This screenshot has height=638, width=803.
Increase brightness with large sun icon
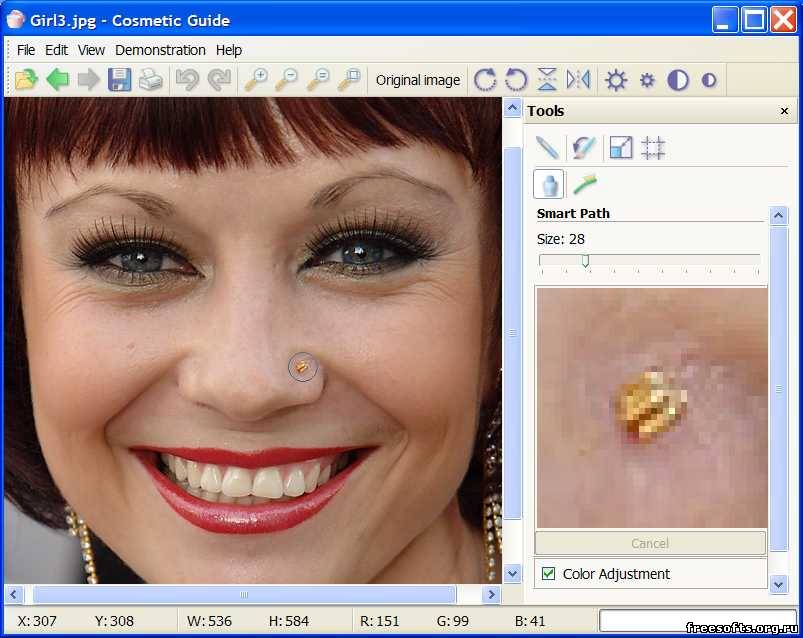616,80
